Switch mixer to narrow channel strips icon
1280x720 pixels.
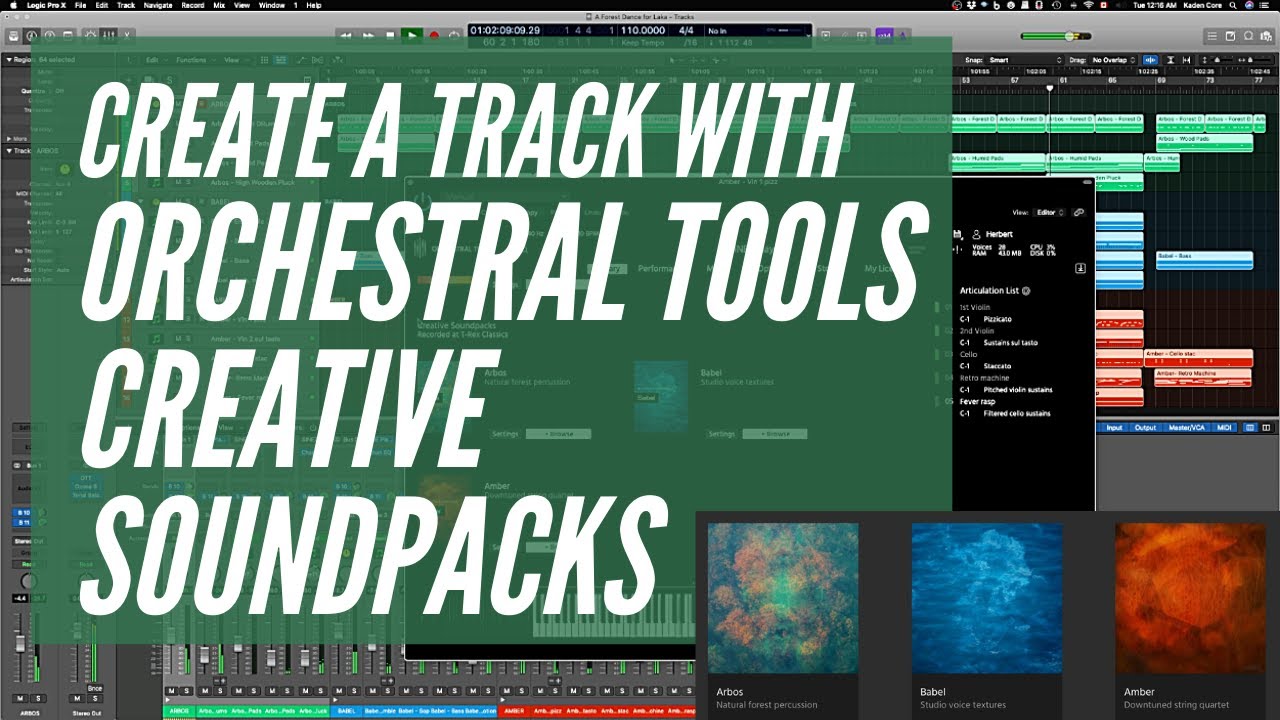[1250, 427]
